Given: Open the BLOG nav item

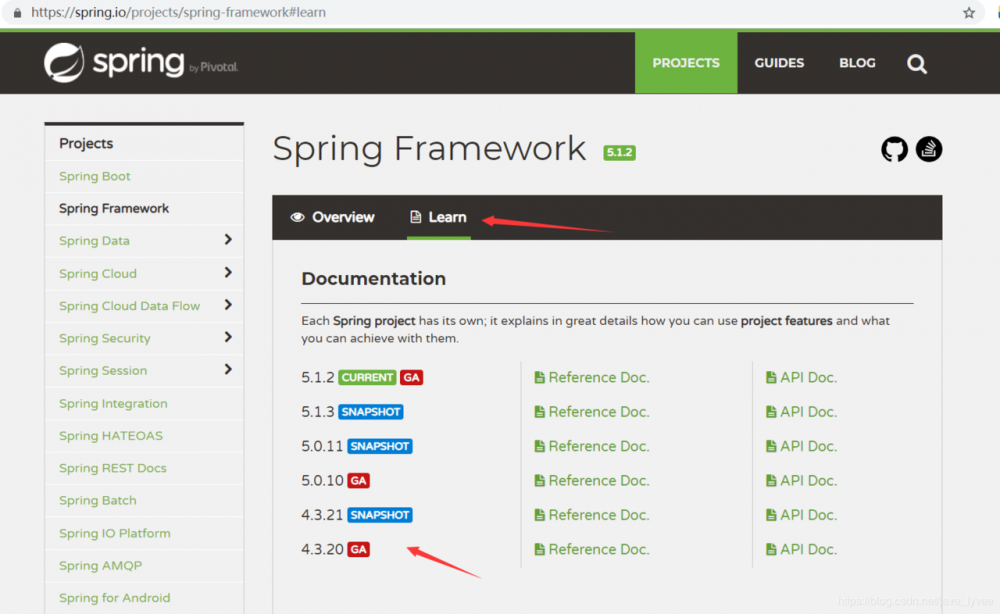Looking at the screenshot, I should coord(857,63).
